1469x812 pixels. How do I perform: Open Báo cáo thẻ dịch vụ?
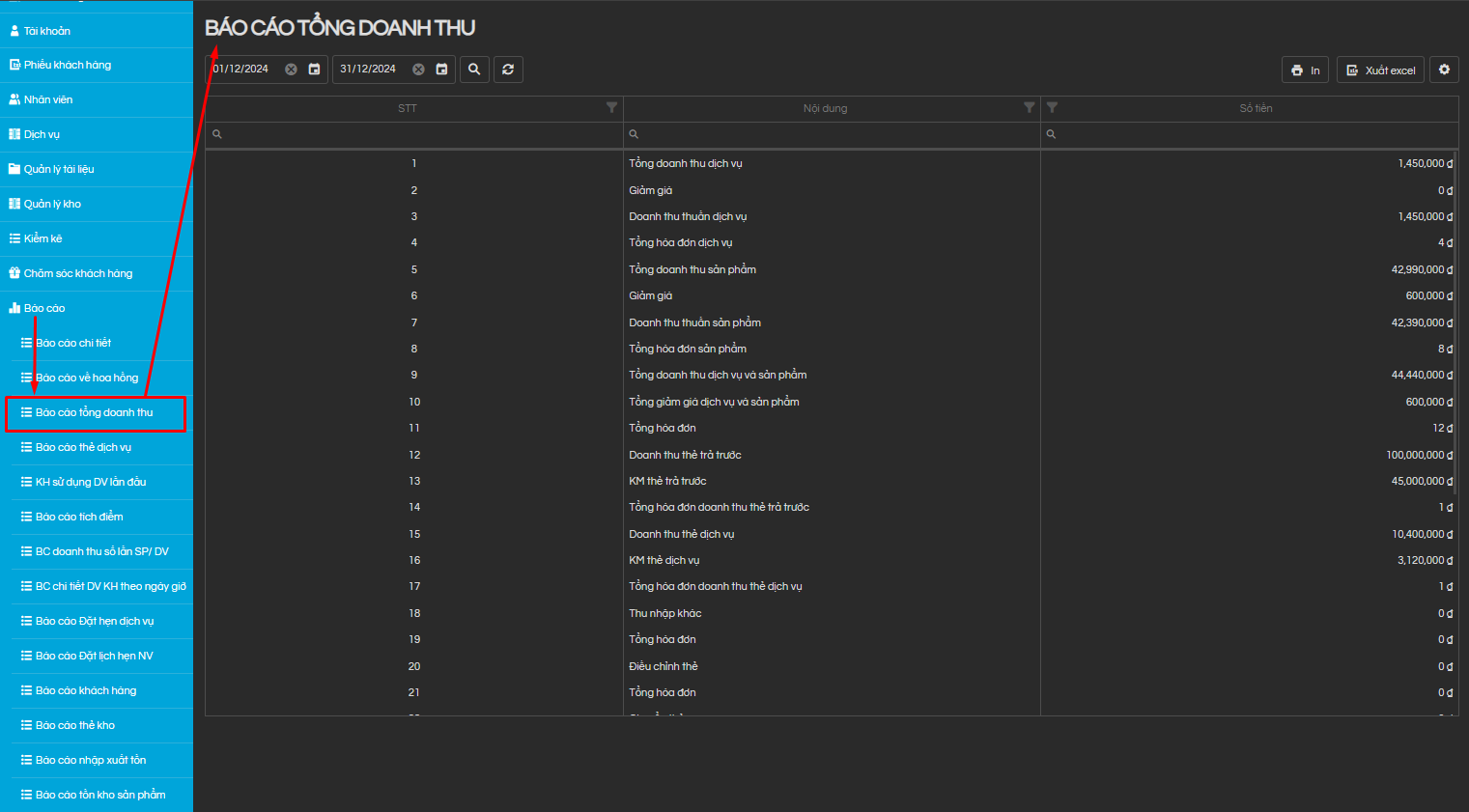[x=83, y=447]
